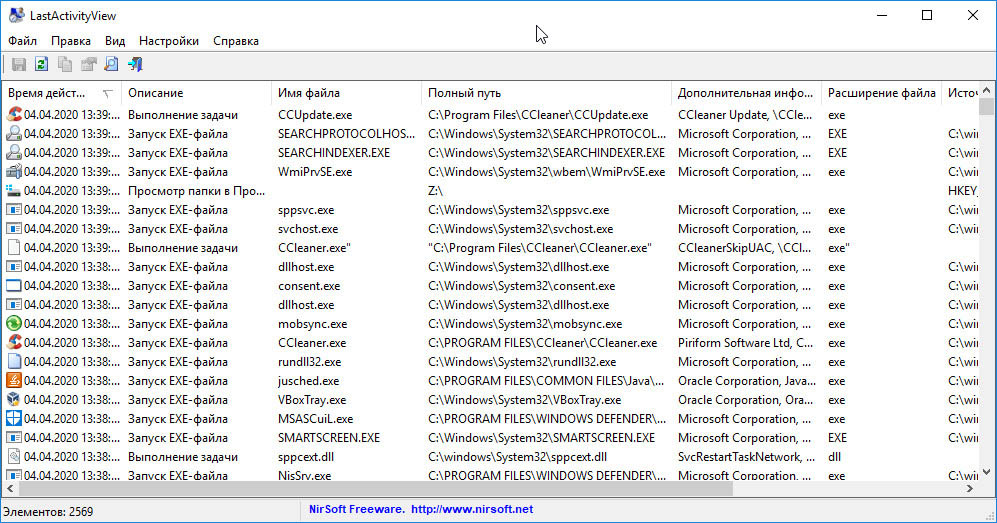Click the SvcRestartTaskNetwork info cell
Image resolution: width=997 pixels, height=523 pixels.
(x=746, y=457)
